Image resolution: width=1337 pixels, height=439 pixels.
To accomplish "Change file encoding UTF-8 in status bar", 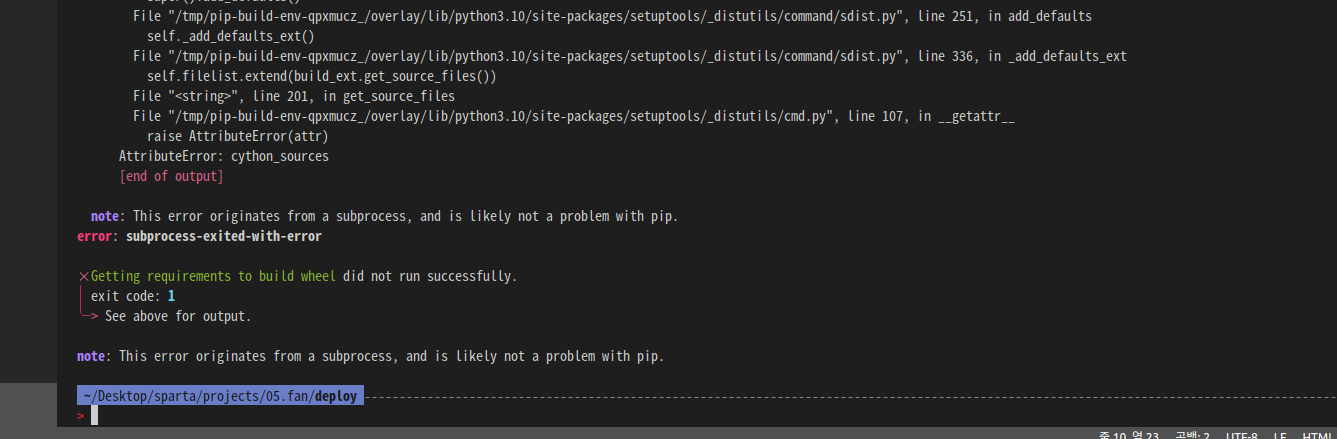I will coord(1242,436).
